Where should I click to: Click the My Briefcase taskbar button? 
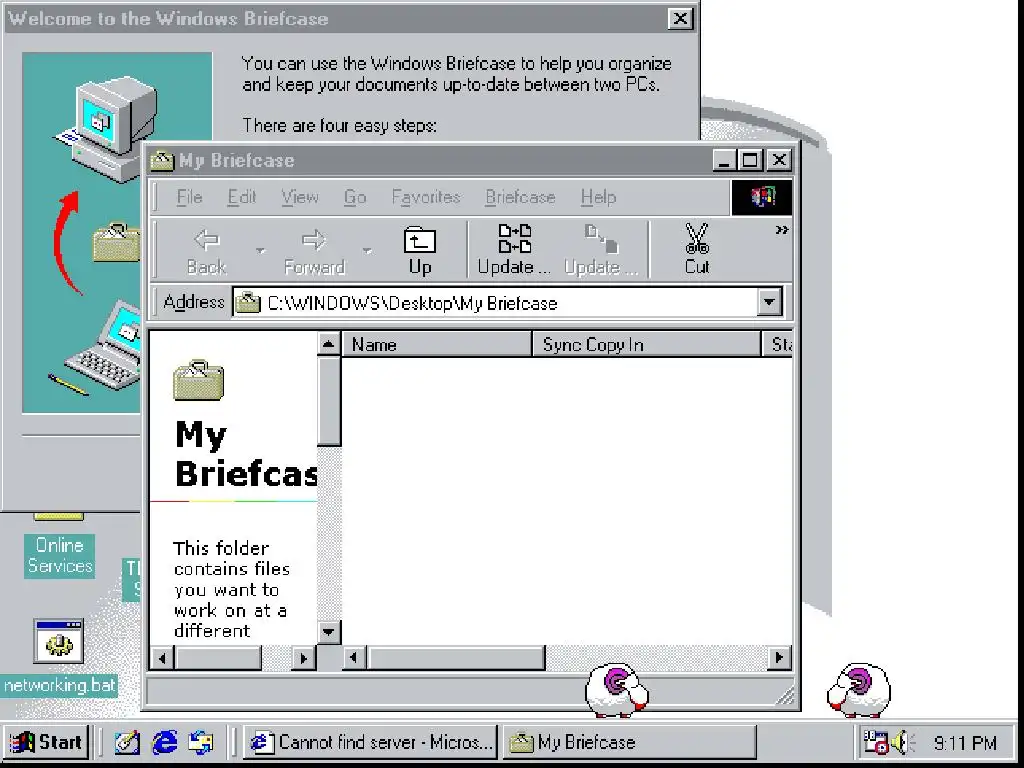tap(629, 743)
